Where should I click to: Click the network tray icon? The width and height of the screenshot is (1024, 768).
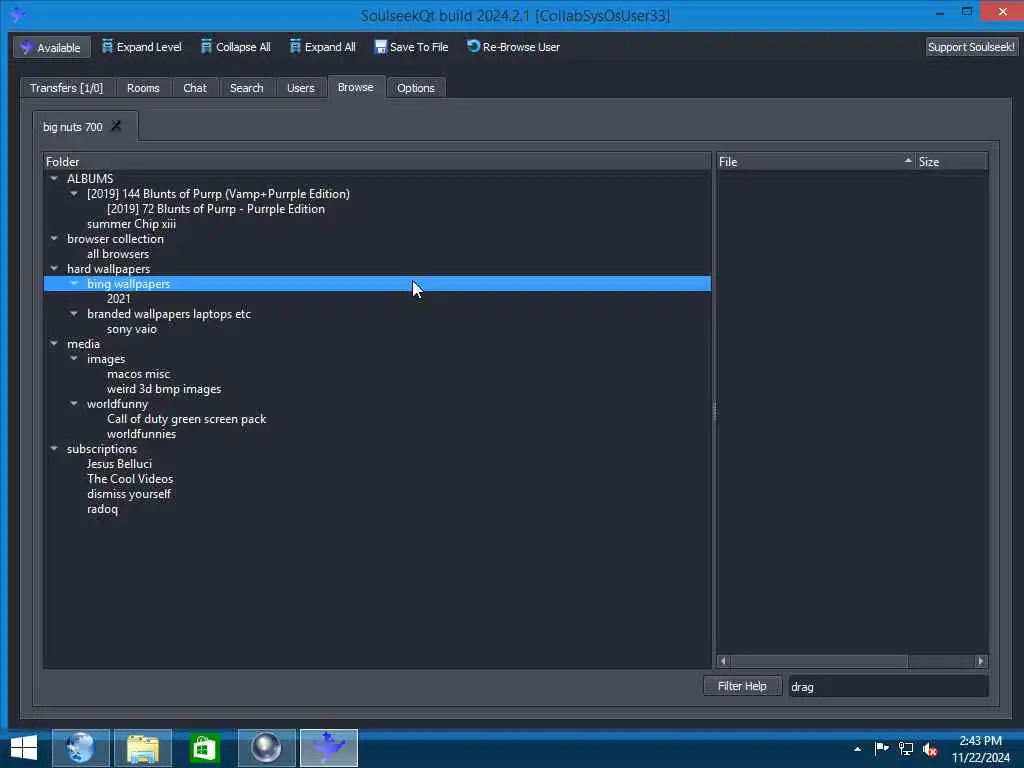pos(906,749)
